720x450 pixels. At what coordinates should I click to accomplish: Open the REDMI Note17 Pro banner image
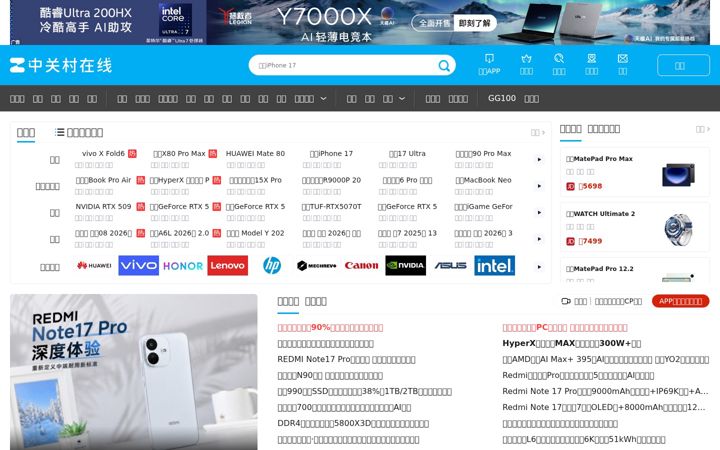134,372
